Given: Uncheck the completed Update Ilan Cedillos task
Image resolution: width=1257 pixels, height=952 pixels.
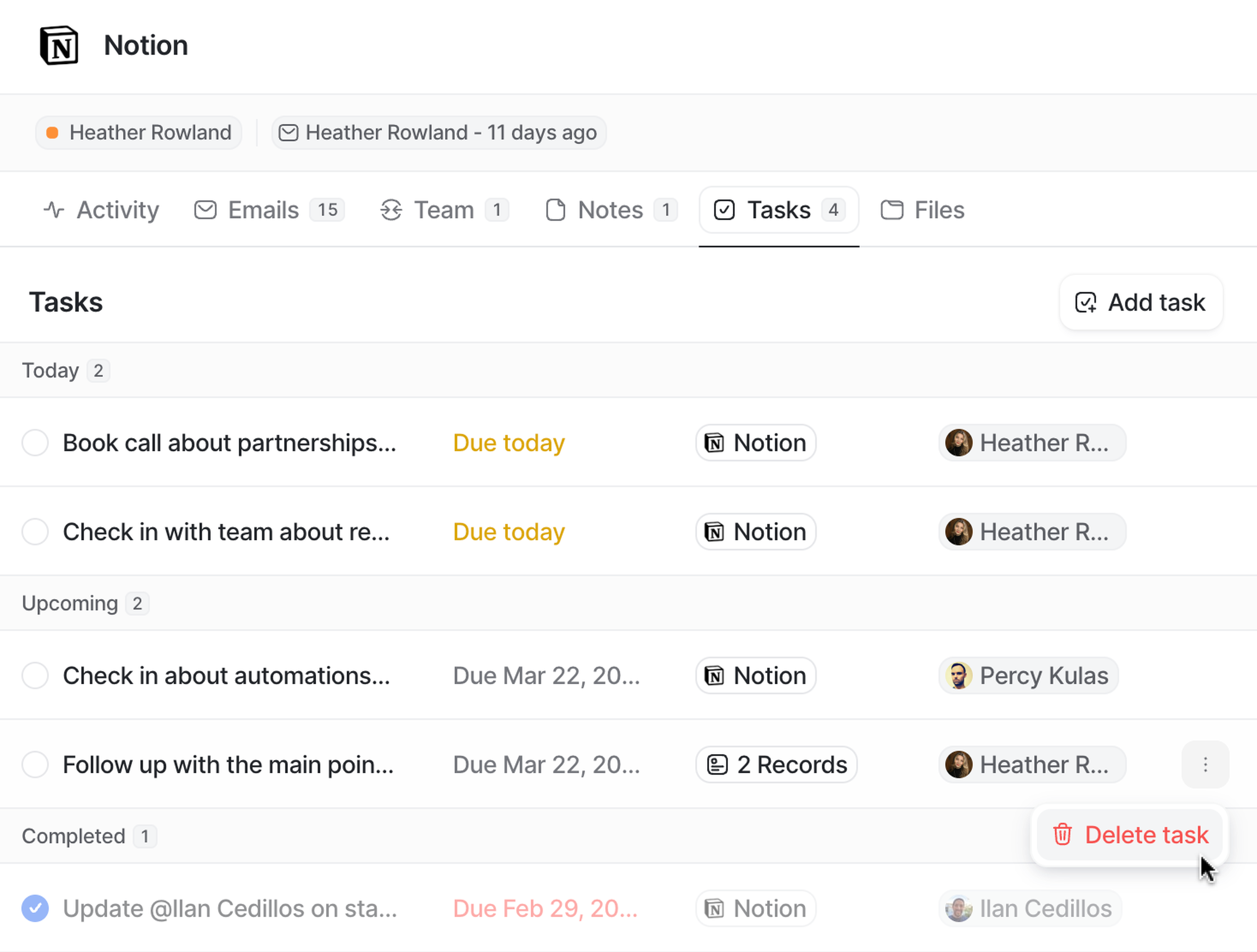Looking at the screenshot, I should coord(35,908).
